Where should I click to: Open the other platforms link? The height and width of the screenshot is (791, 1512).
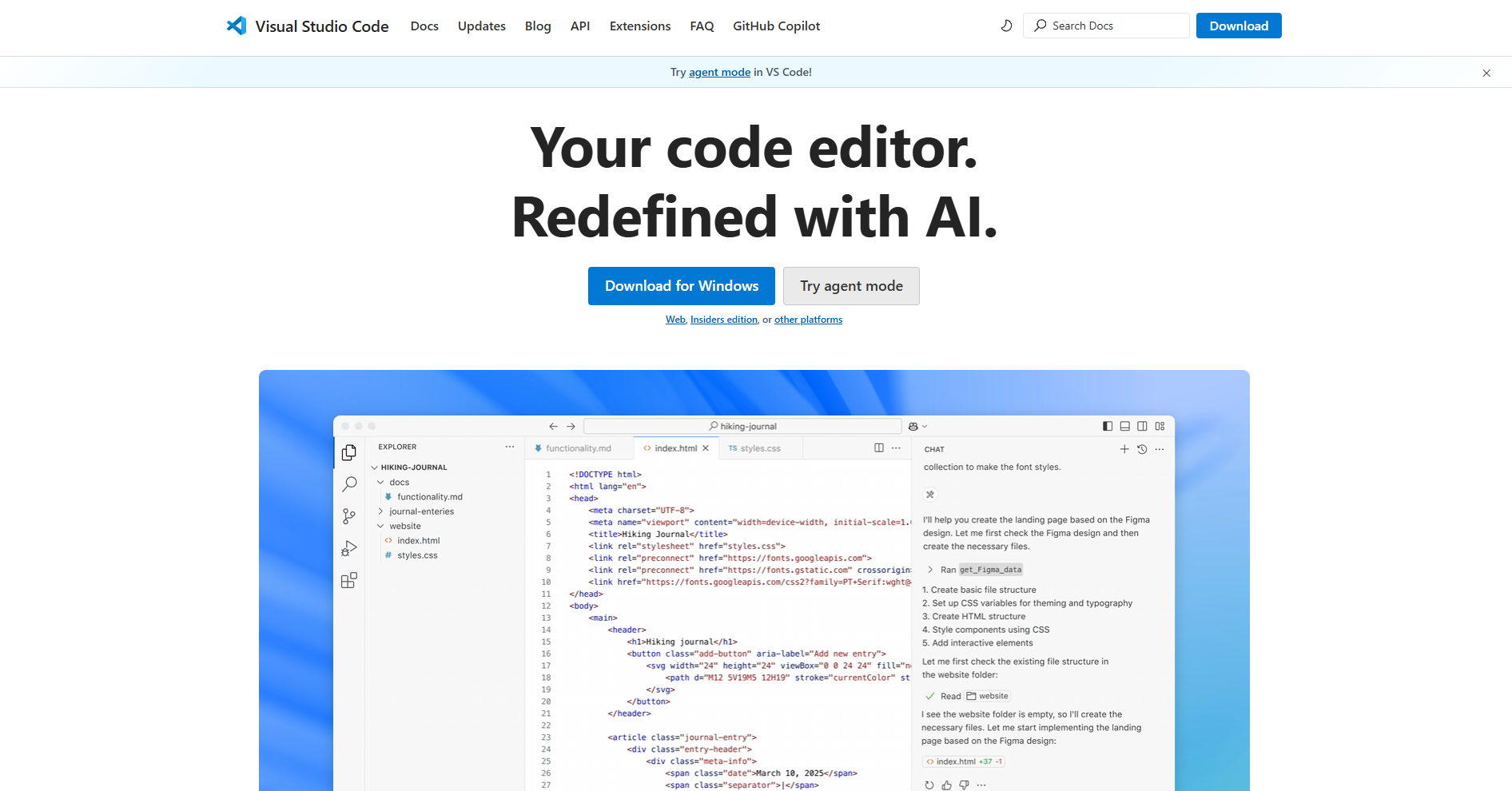coord(808,320)
